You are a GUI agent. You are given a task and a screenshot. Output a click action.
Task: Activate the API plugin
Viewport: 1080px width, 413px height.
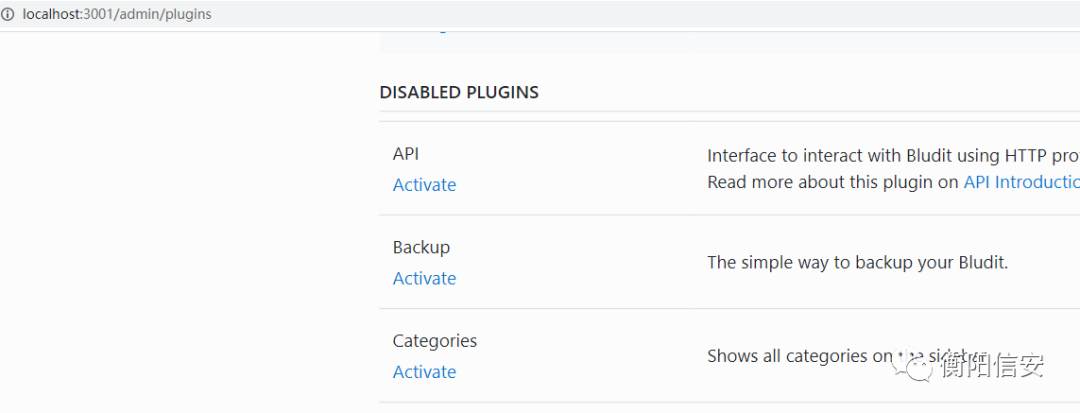pos(424,184)
